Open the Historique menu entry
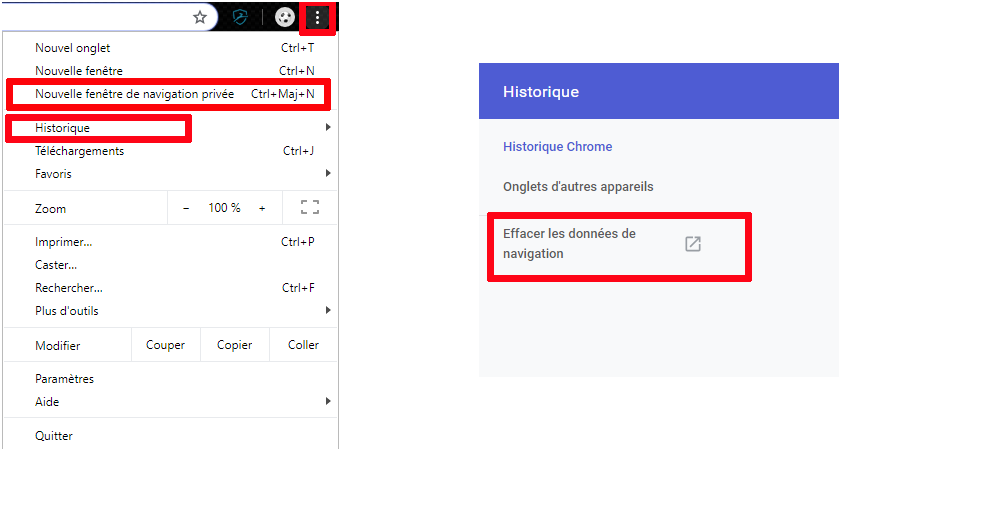Screen dimensions: 989x519 (x=170, y=128)
